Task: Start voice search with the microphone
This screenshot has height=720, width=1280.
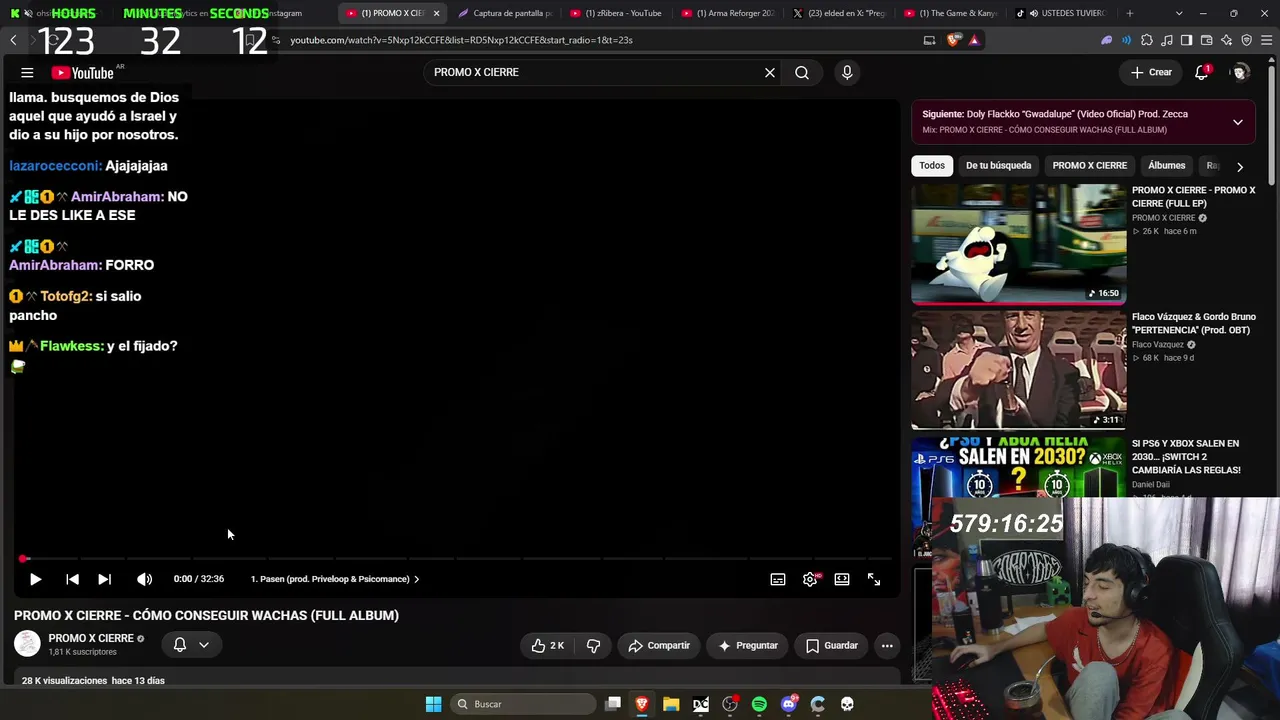Action: tap(847, 72)
